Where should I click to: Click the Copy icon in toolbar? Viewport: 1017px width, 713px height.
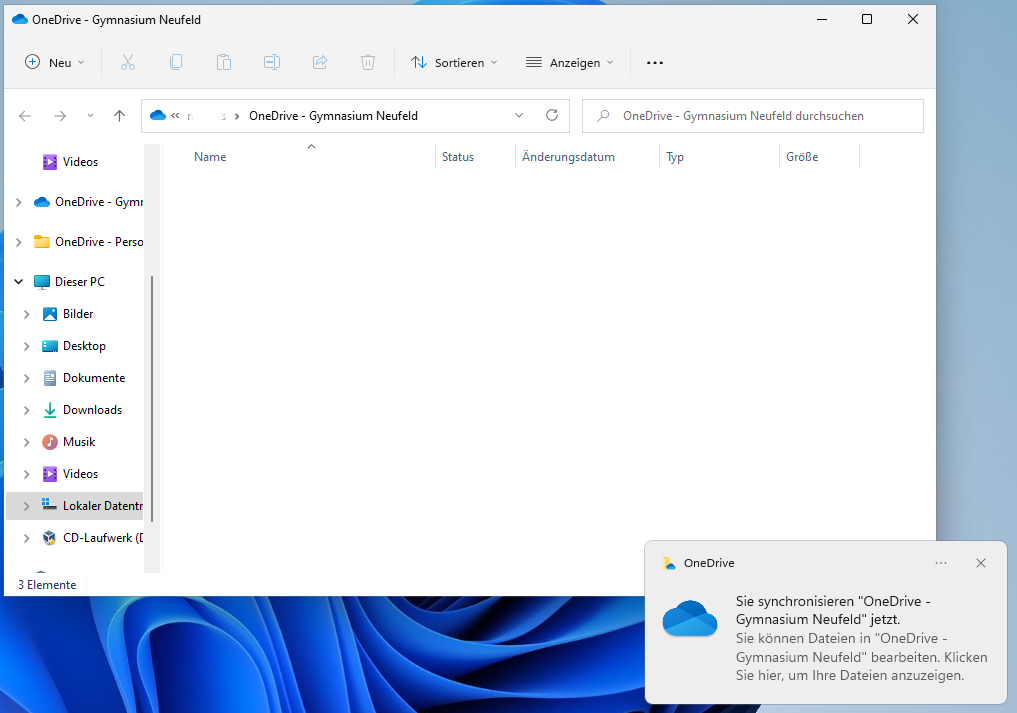coord(176,62)
